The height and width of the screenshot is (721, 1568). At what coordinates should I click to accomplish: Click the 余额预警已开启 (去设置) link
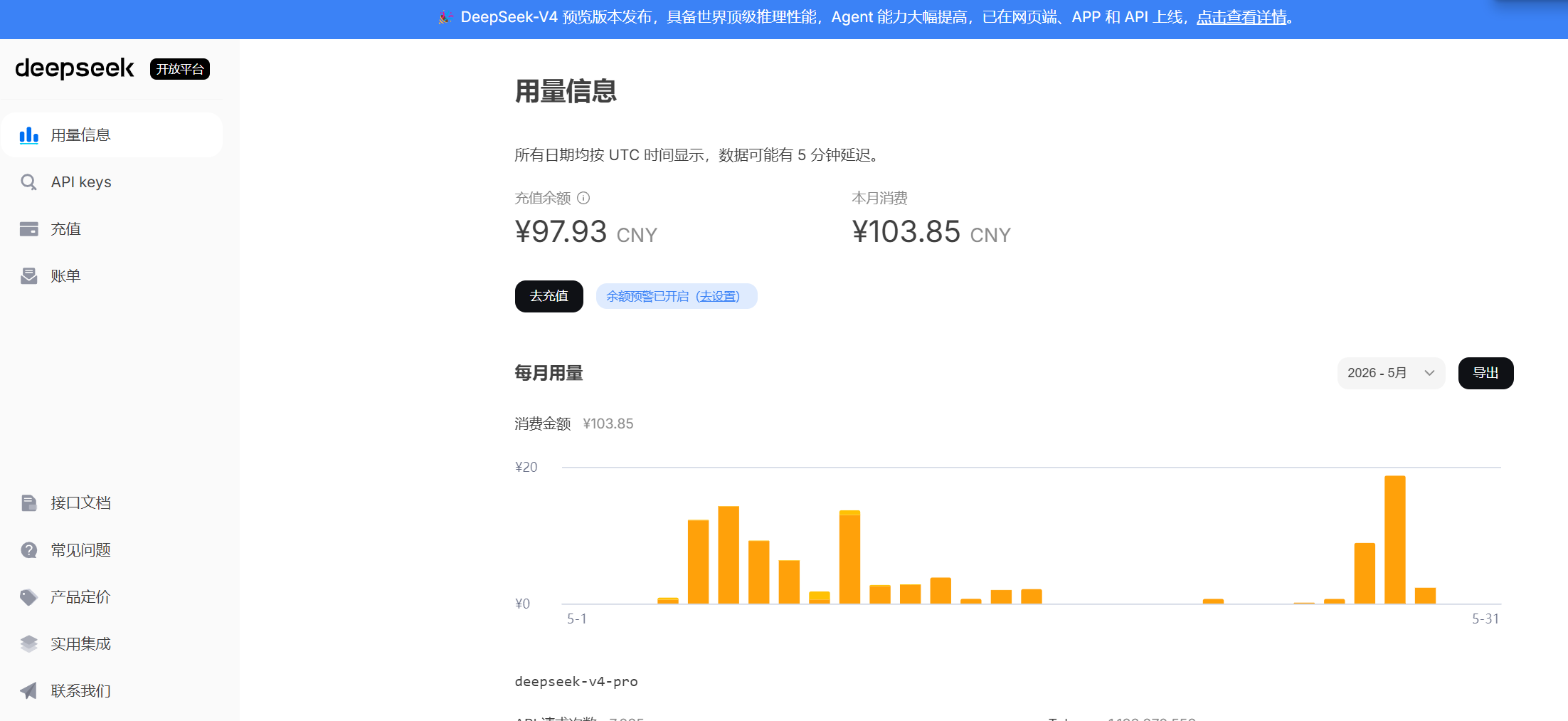pyautogui.click(x=677, y=297)
